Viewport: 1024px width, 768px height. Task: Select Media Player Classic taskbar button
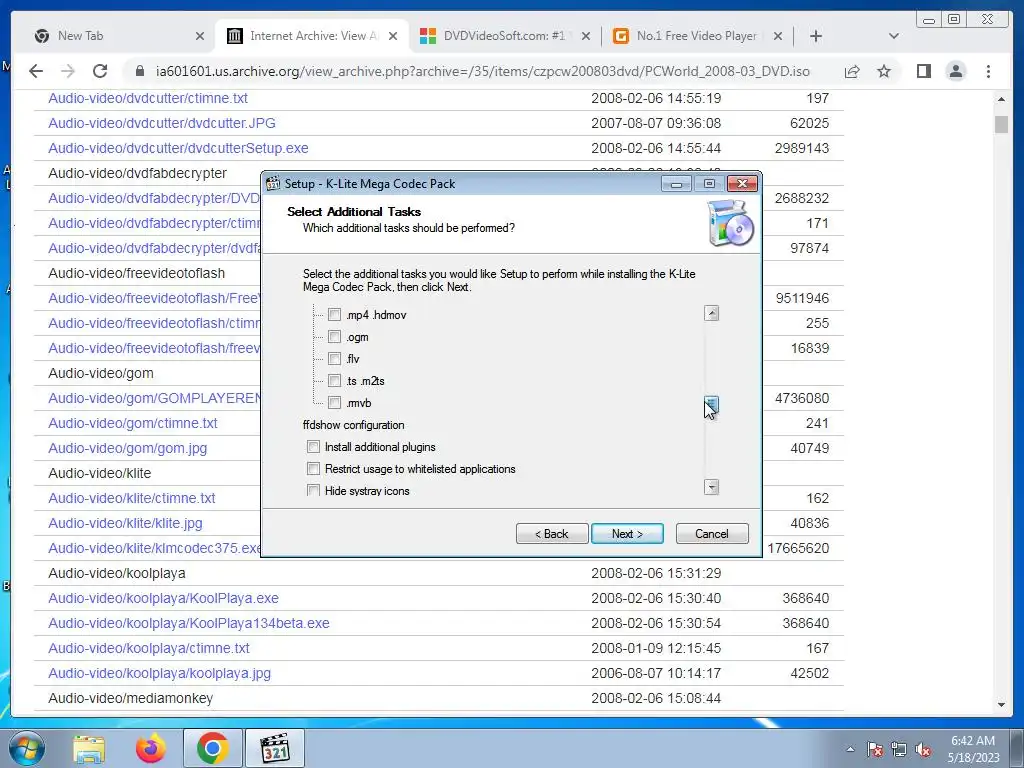275,748
